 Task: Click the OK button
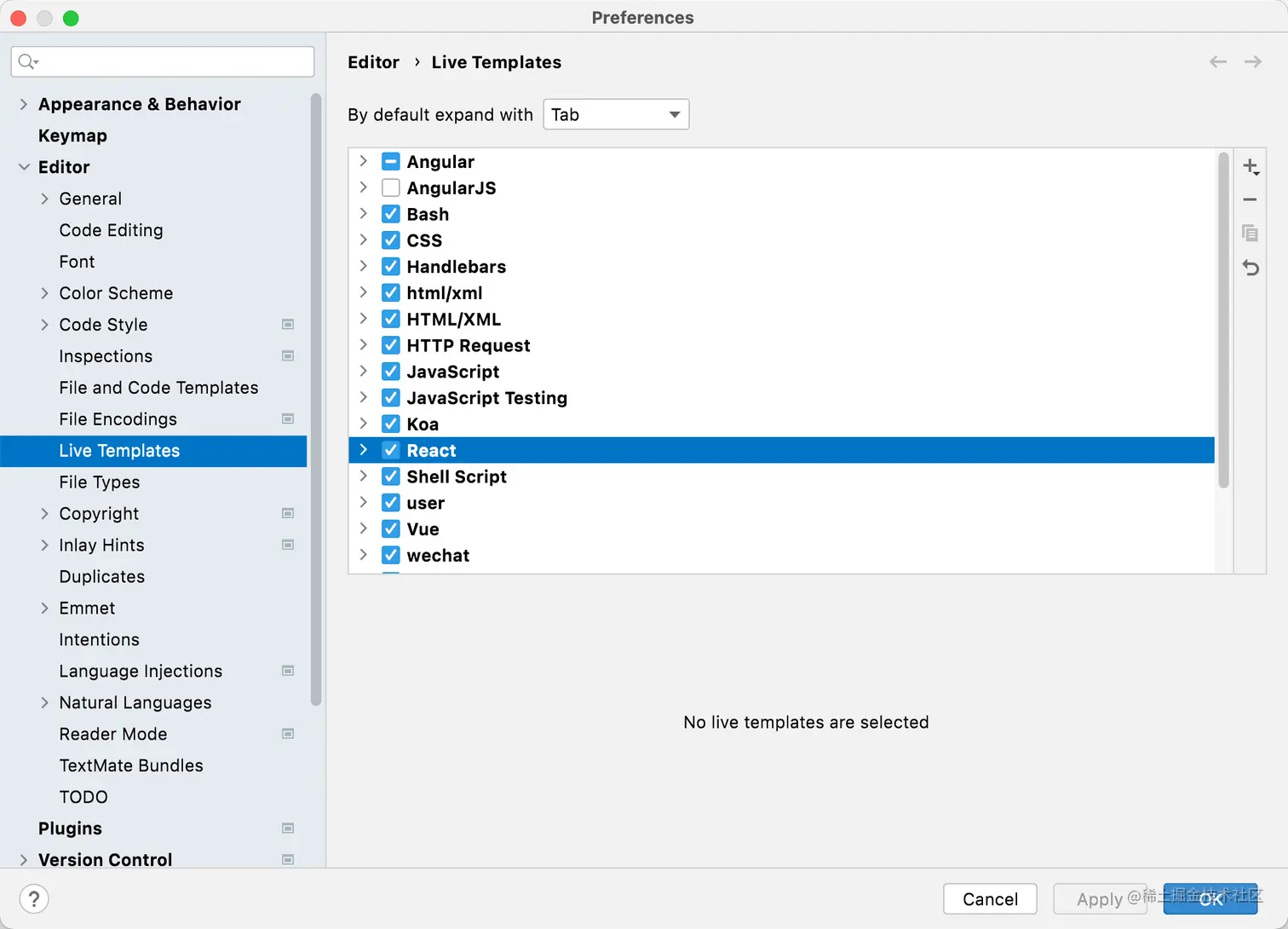[1210, 898]
